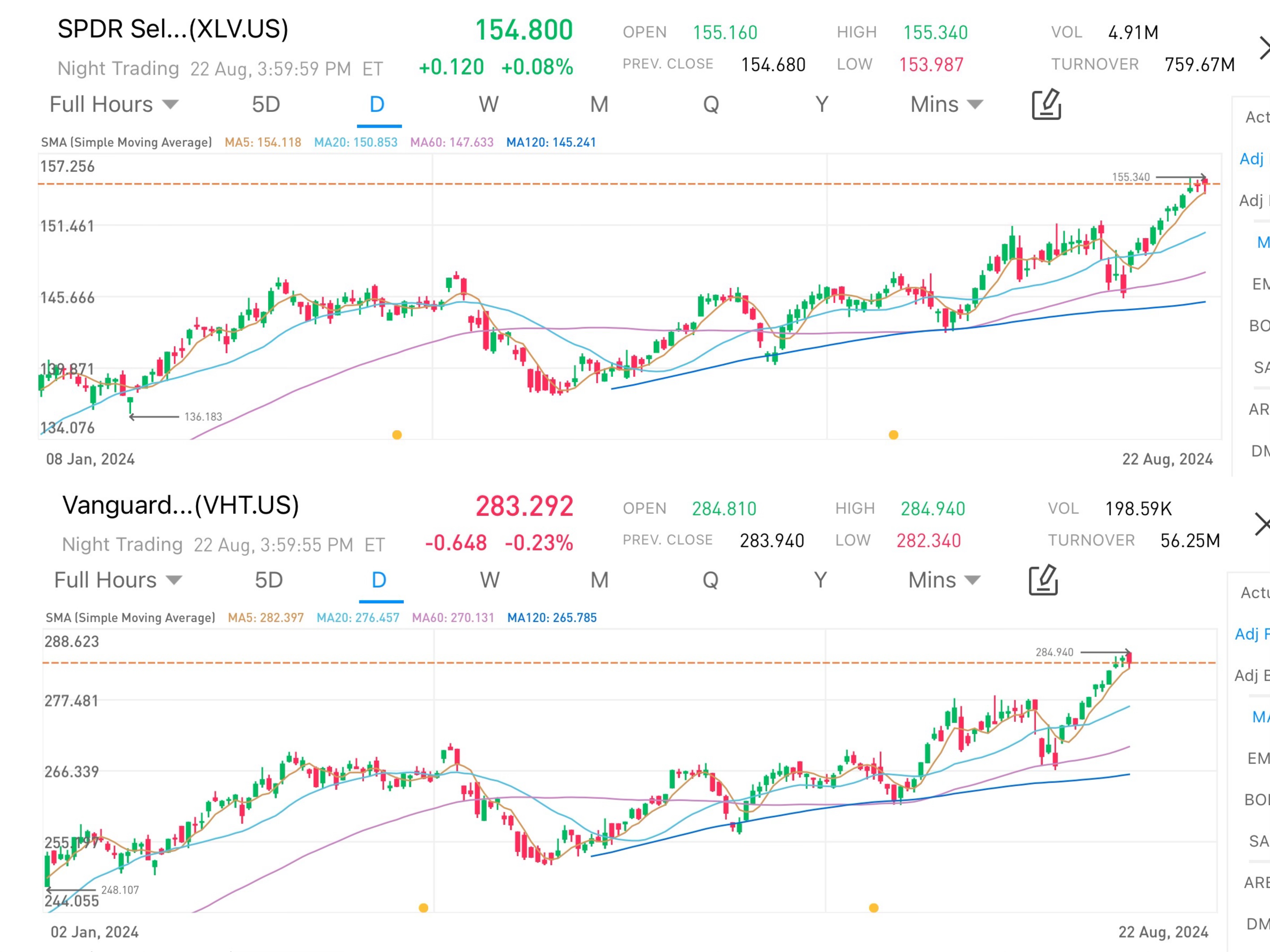The height and width of the screenshot is (952, 1270).
Task: Switch XLV chart to 5D view
Action: (266, 104)
